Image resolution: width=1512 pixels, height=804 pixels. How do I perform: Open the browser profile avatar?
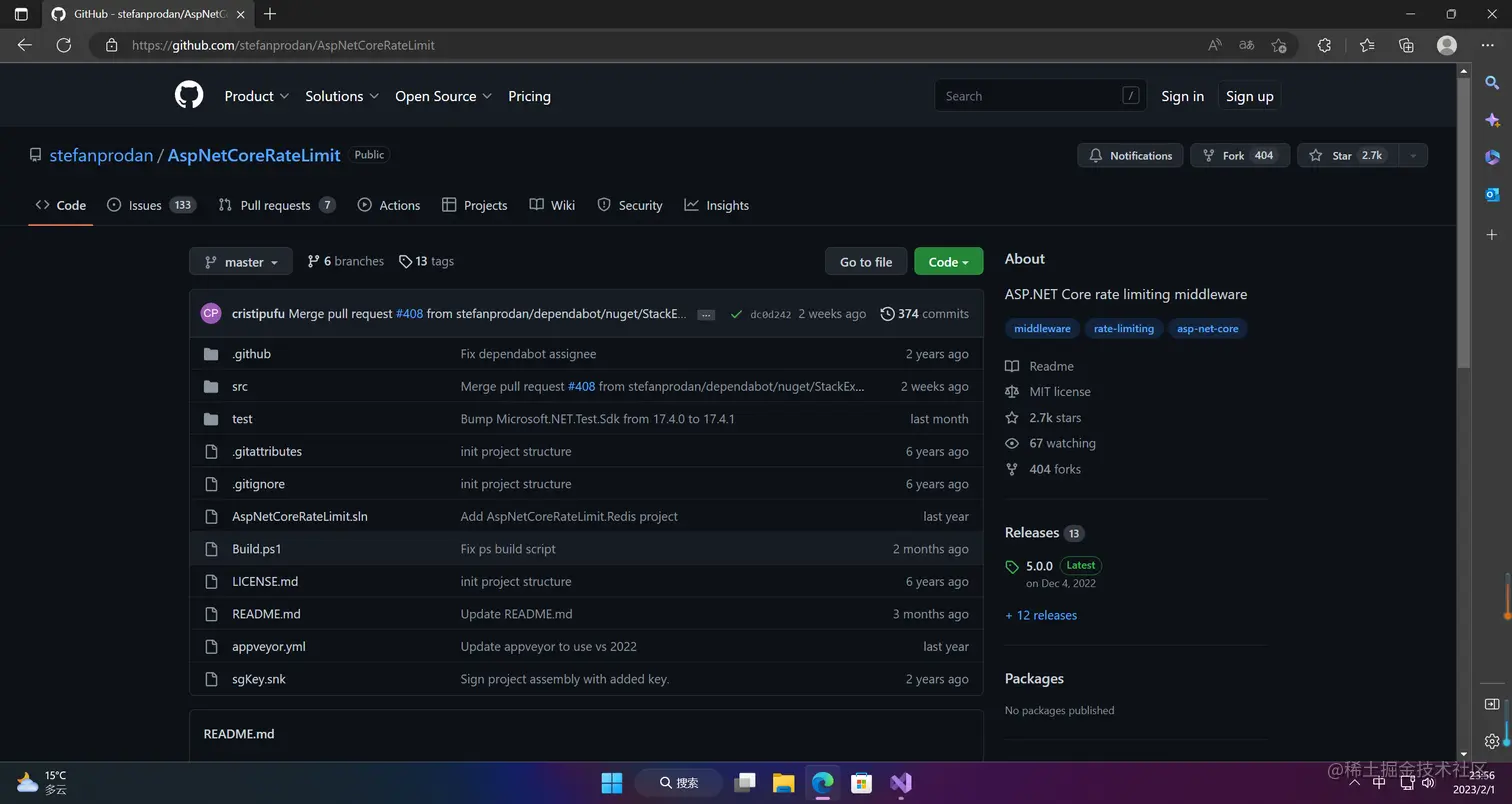tap(1446, 45)
